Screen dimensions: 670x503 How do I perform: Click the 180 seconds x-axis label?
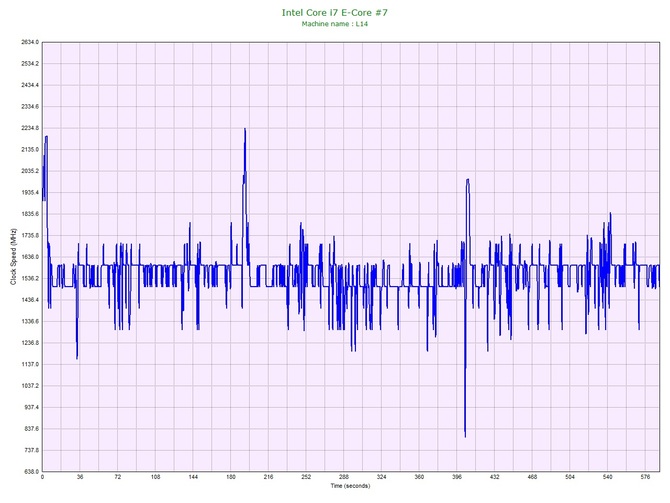231,477
